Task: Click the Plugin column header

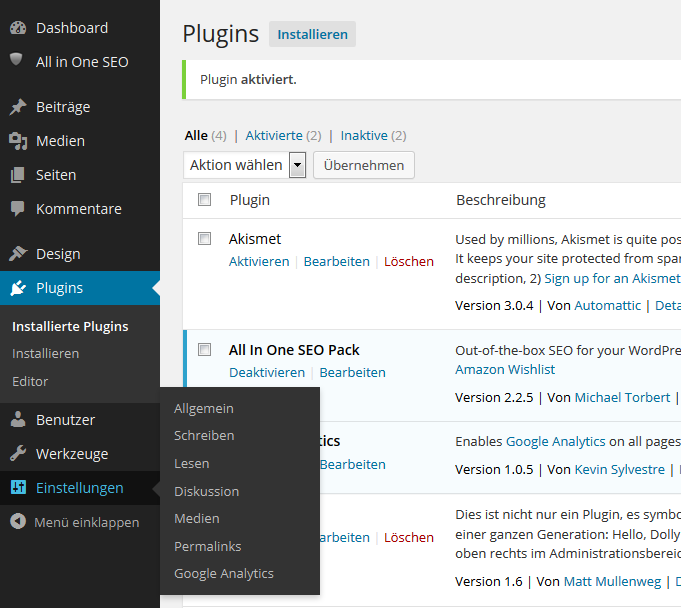Action: [x=250, y=200]
